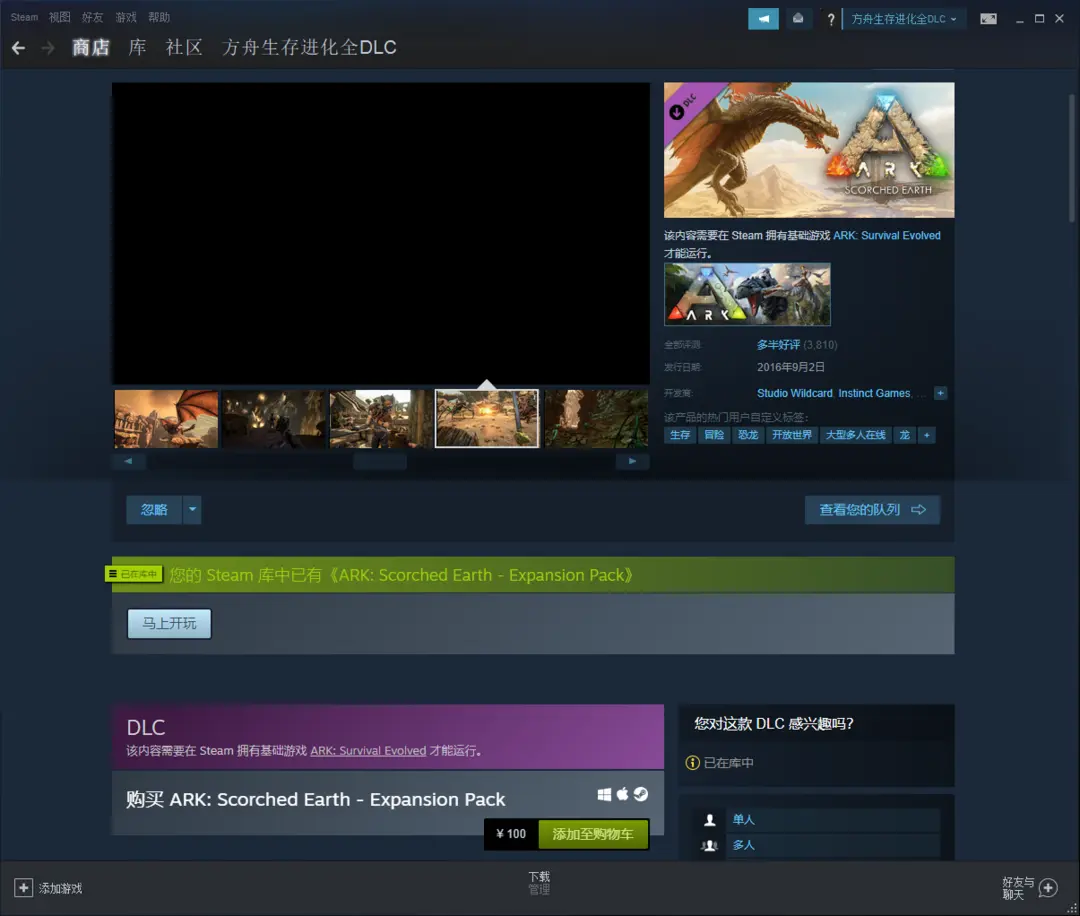Switch to the 社区 tab
The height and width of the screenshot is (916, 1080).
[184, 48]
